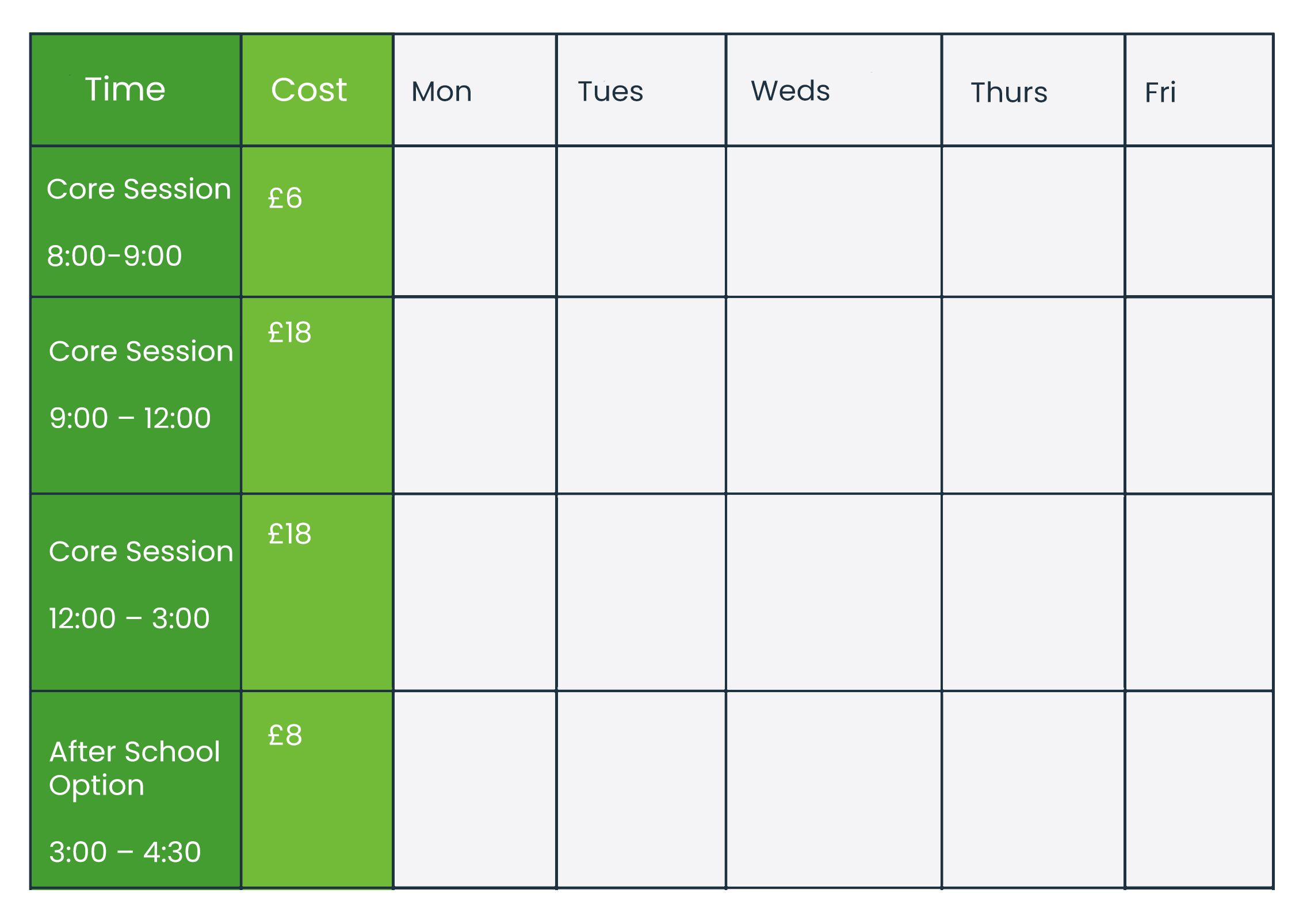Select Friday's 12:00 – 3:00 session cell

[x=1199, y=592]
